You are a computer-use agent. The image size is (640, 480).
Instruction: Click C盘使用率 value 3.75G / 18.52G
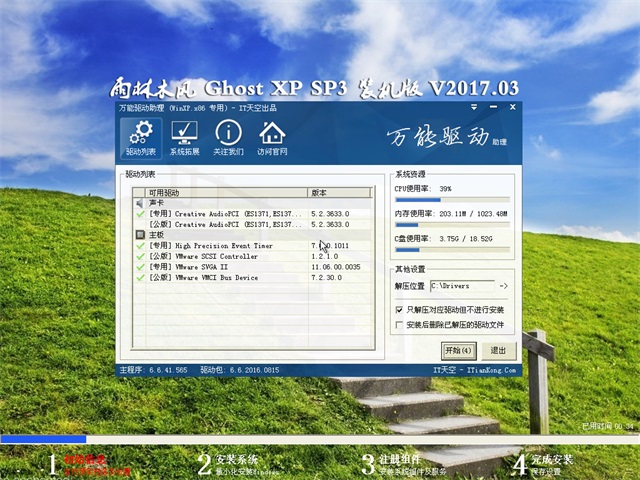point(466,239)
